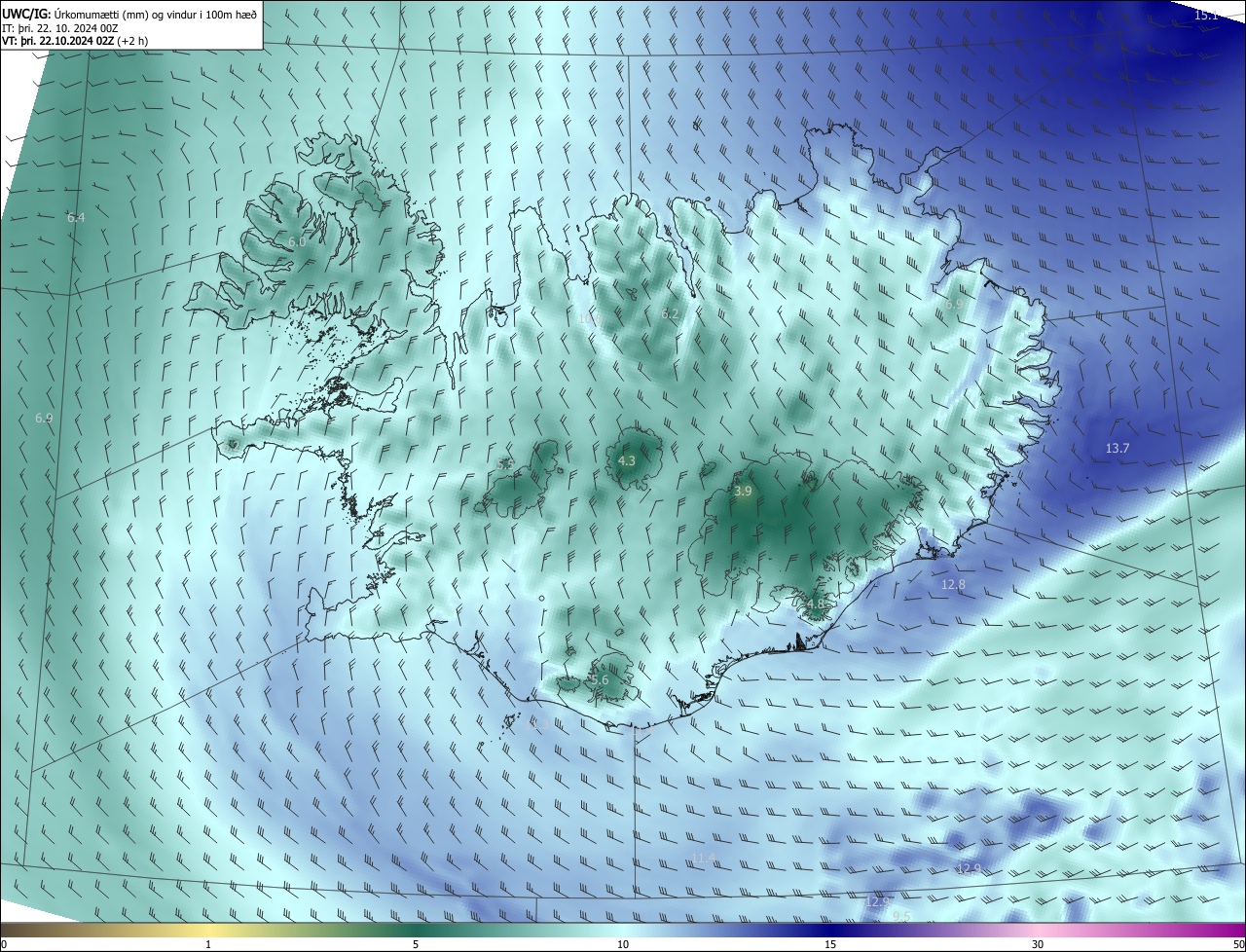
Task: Click the 6.4 value label
Action: [x=76, y=218]
